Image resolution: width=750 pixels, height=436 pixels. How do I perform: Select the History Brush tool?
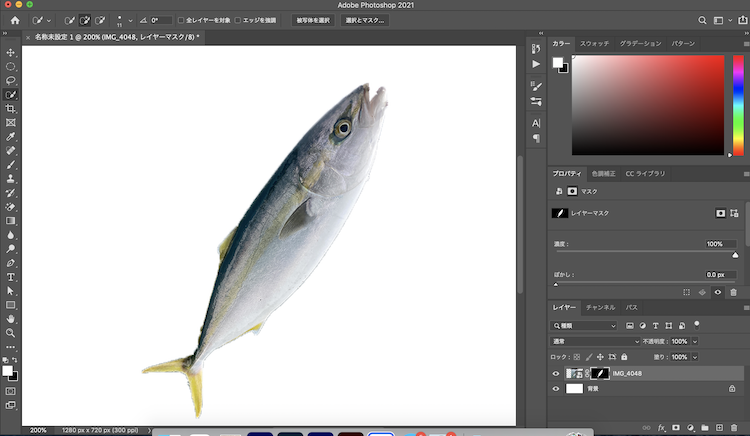tap(11, 193)
